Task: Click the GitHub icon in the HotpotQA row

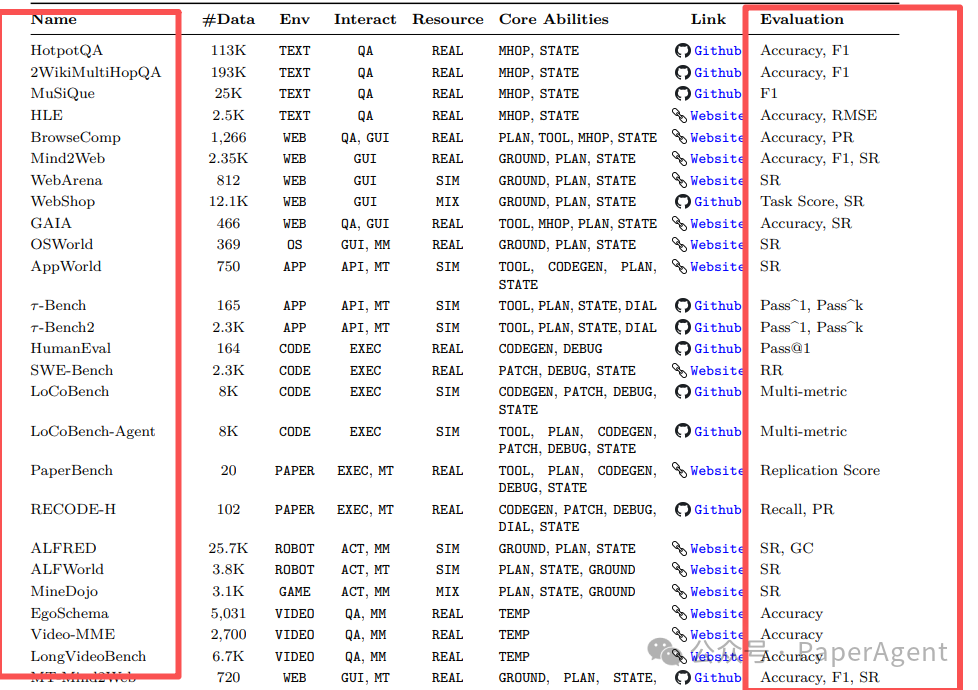Action: [683, 51]
